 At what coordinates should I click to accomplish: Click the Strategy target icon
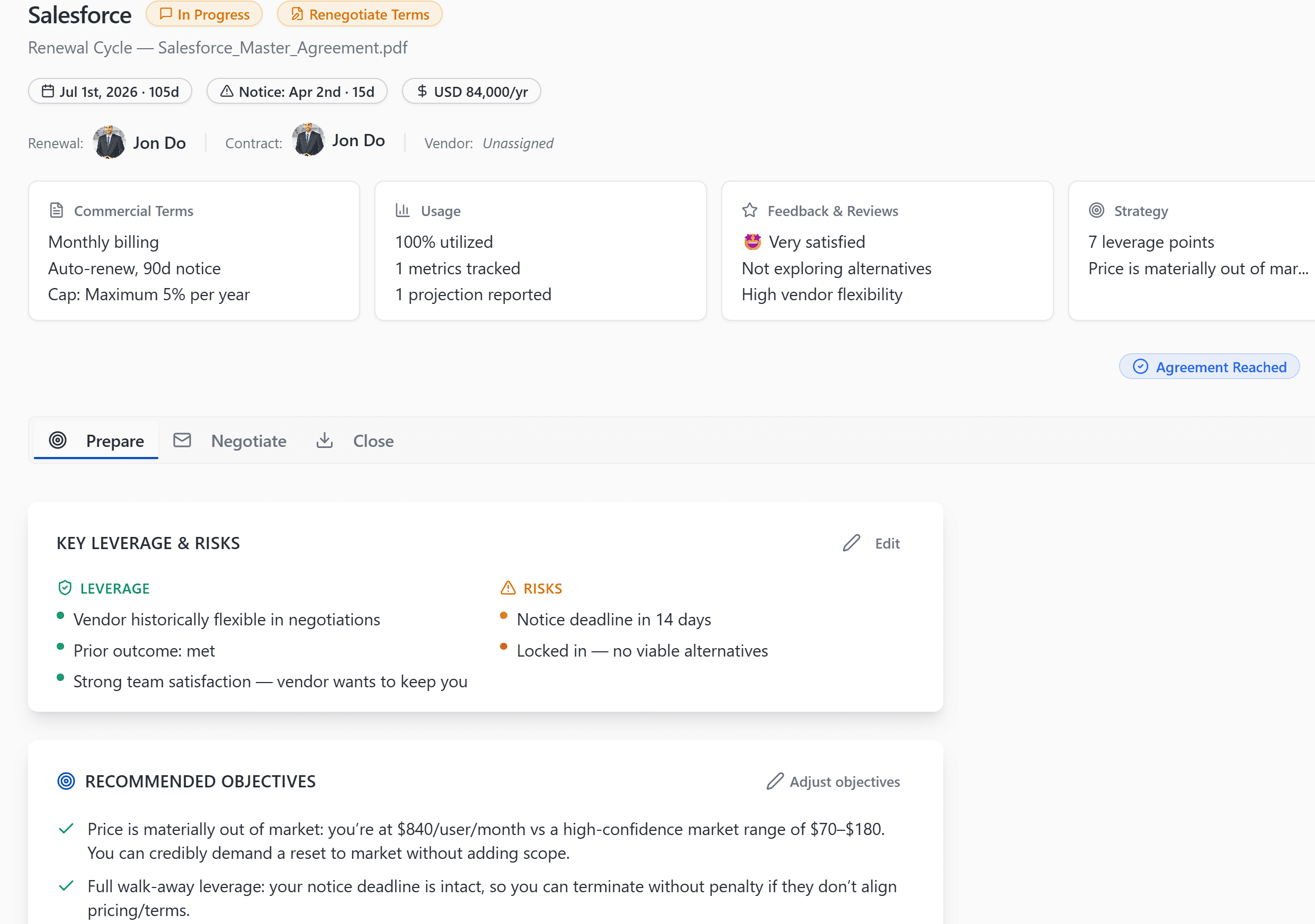[1096, 211]
